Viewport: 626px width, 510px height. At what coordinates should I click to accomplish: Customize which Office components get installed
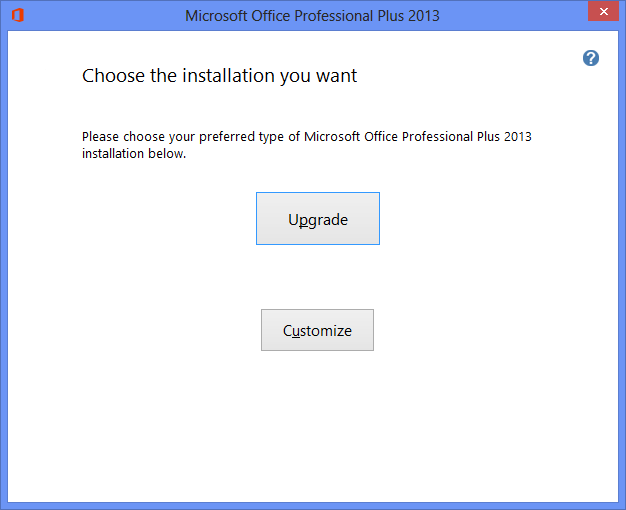pyautogui.click(x=317, y=330)
